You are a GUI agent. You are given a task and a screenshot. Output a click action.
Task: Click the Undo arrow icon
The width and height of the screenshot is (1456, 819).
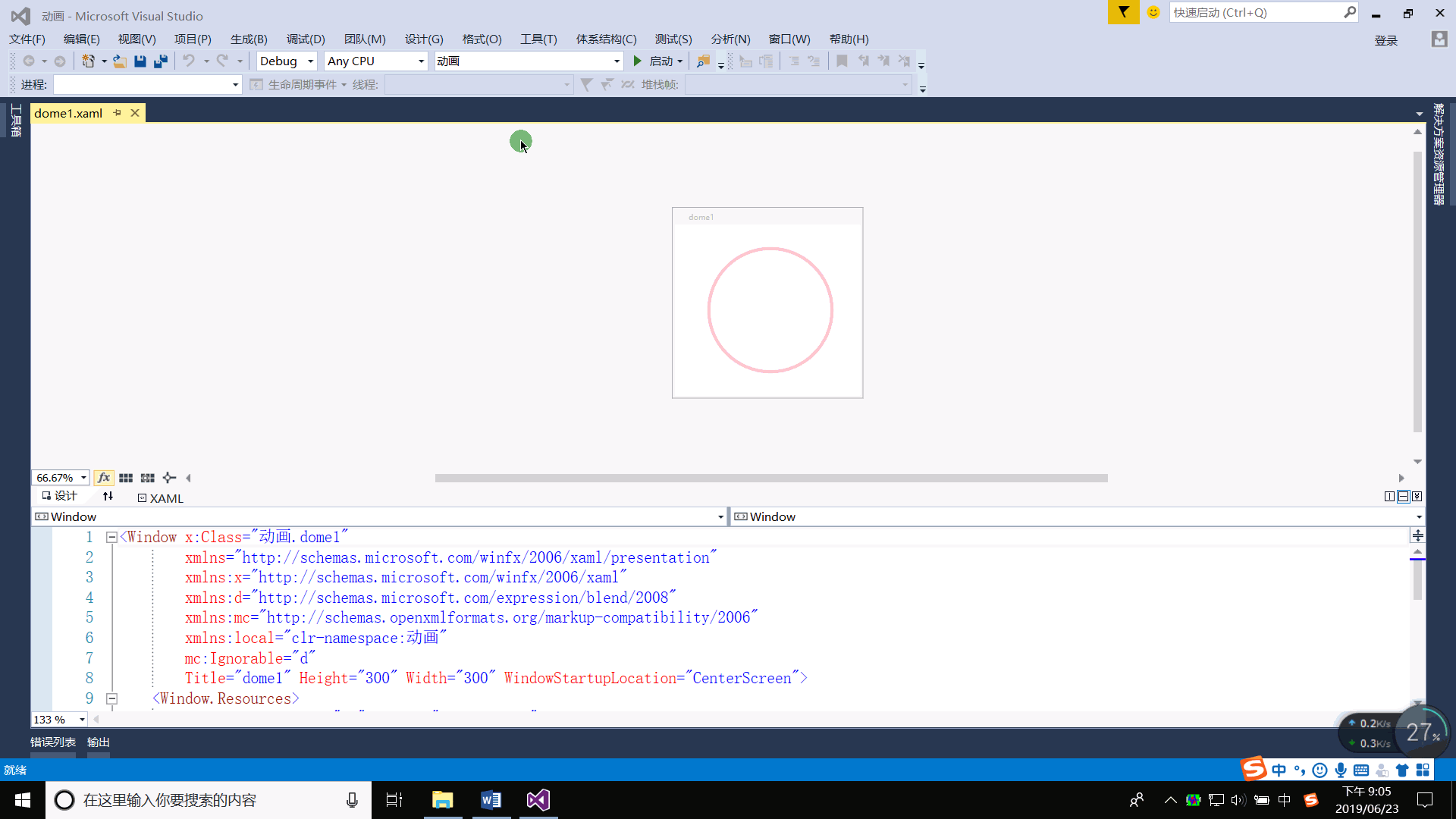[x=189, y=61]
